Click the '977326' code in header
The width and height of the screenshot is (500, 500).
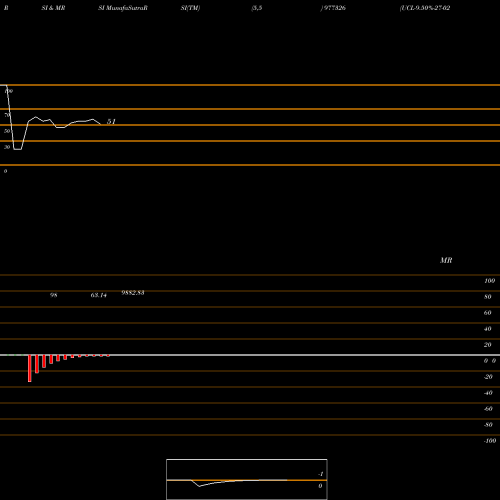click(335, 8)
